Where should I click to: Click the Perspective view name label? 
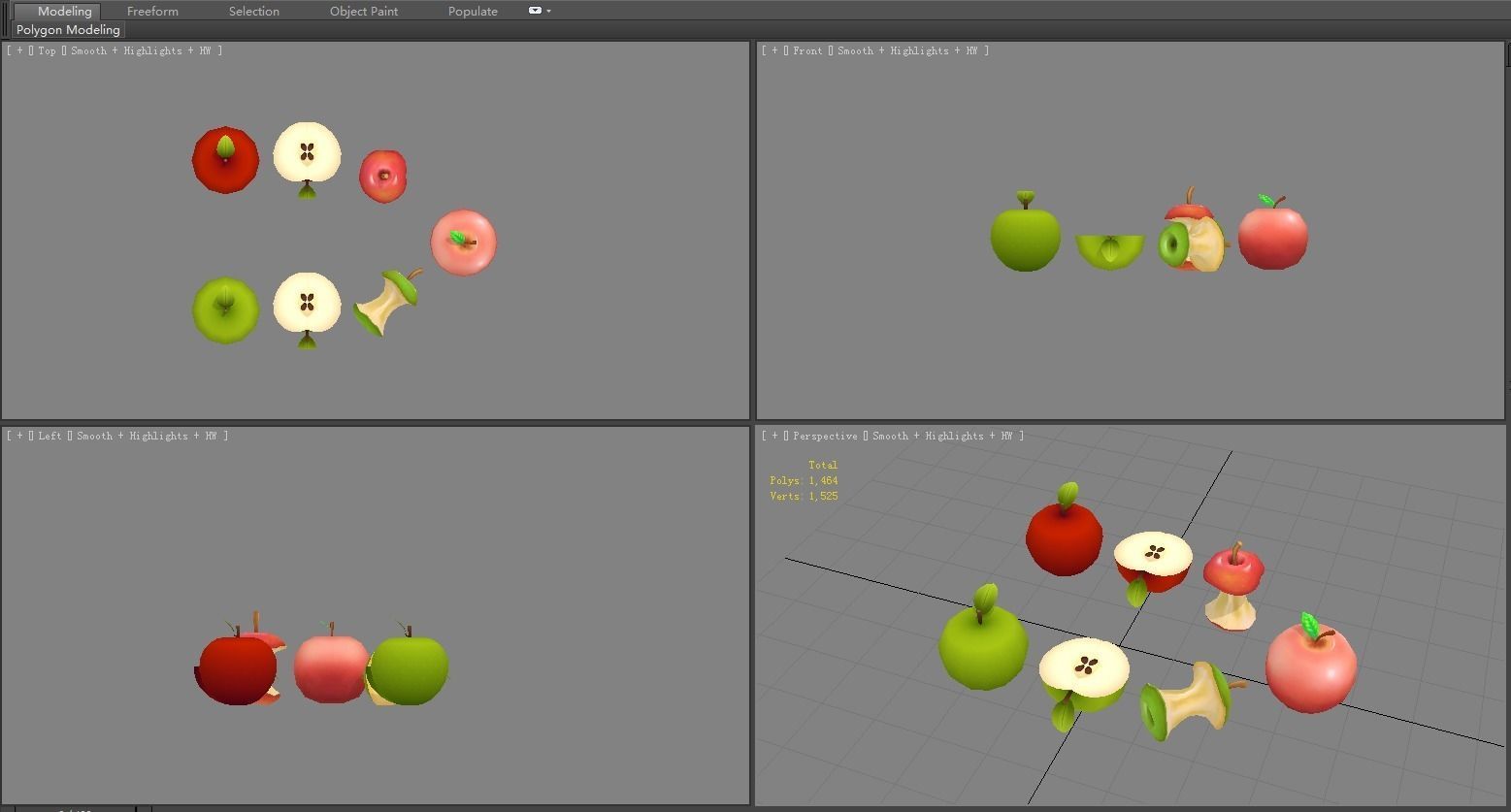[825, 436]
